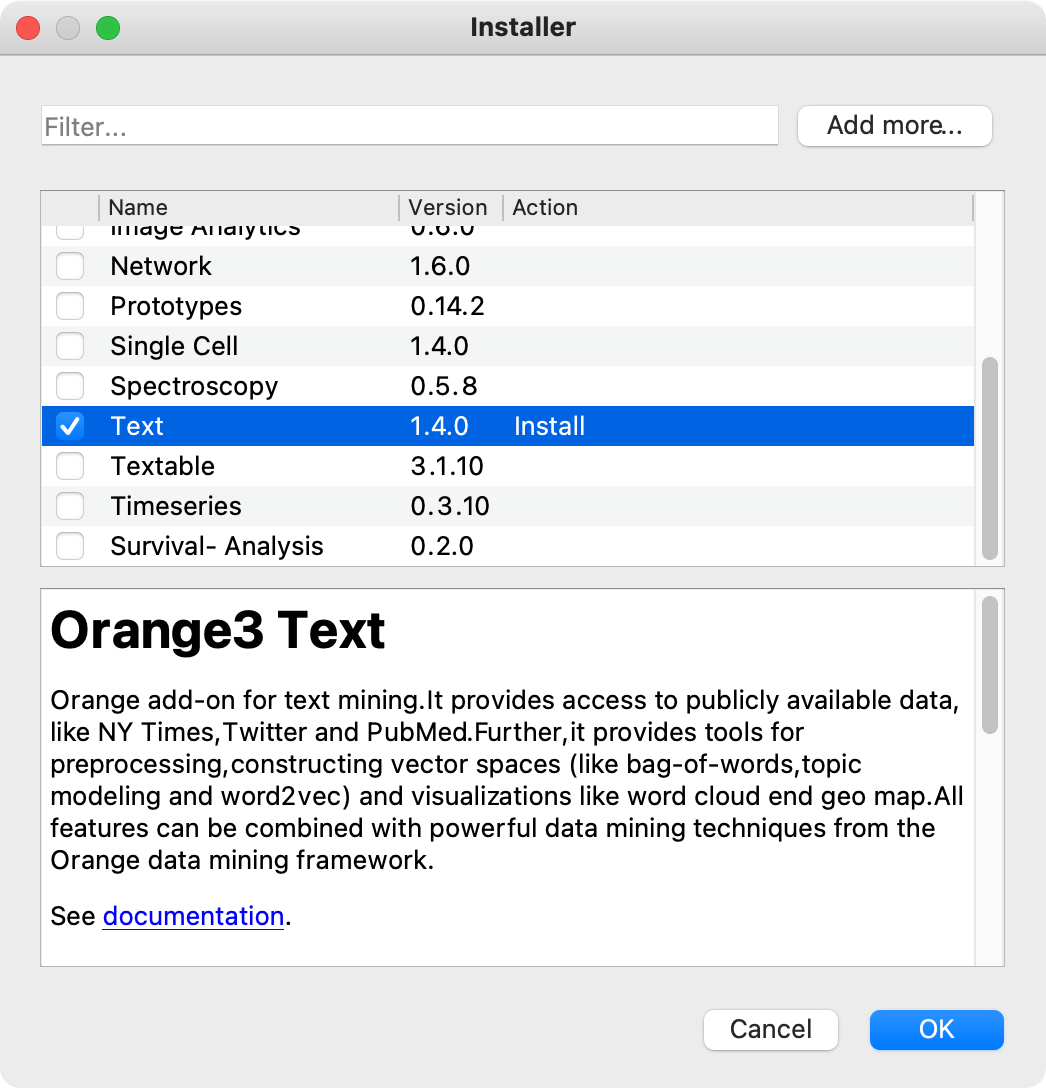
Task: Click version 0.14.2 of Prototypes
Action: [448, 306]
